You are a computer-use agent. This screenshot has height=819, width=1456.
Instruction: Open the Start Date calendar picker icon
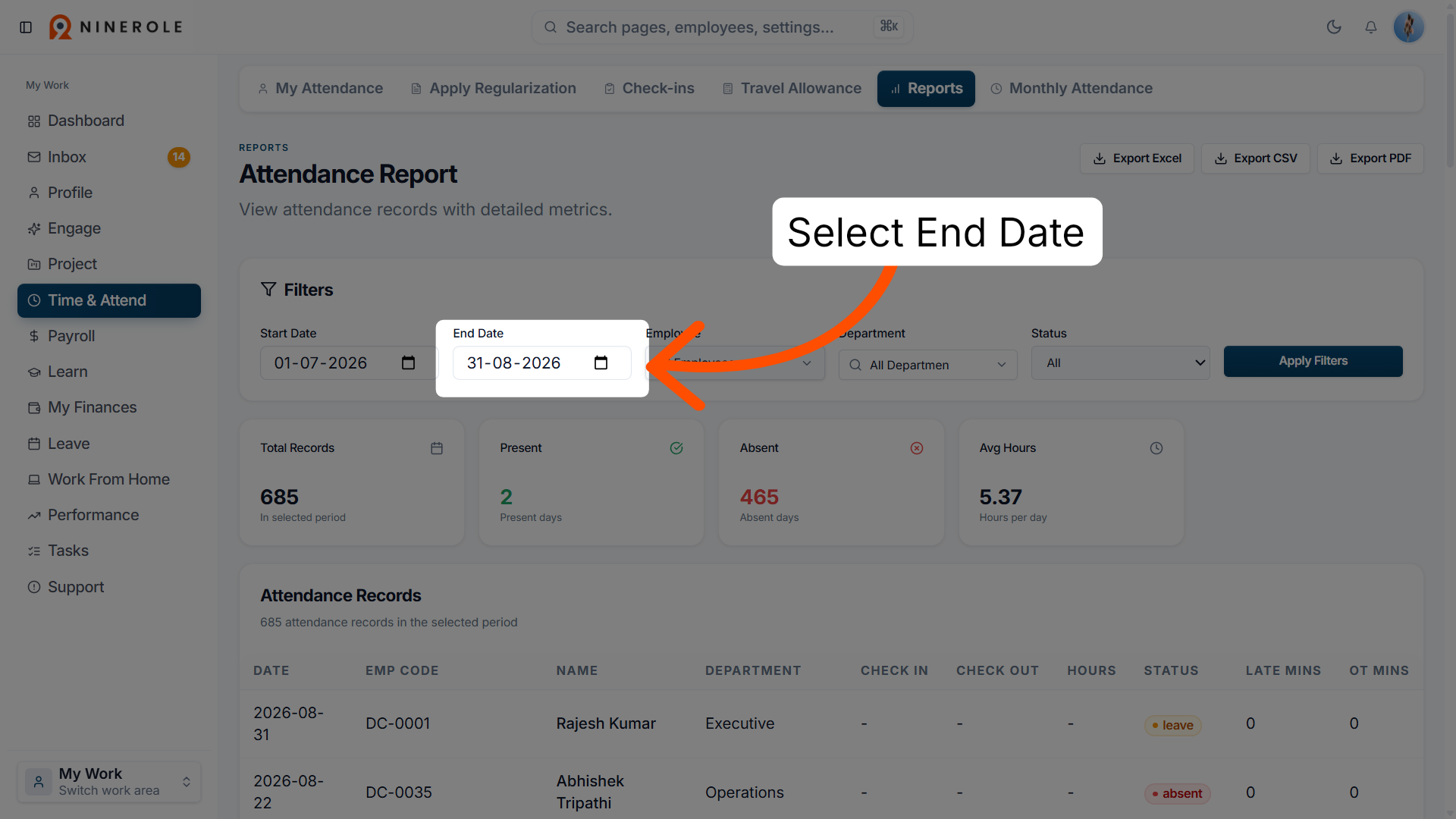[408, 363]
